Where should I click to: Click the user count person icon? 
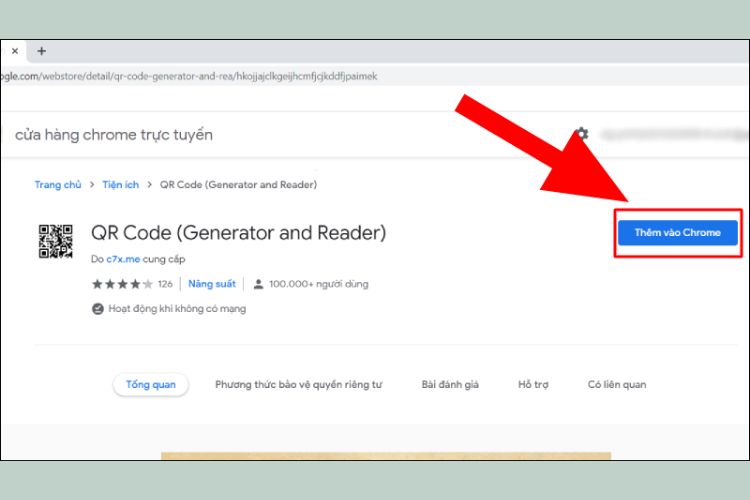click(258, 284)
